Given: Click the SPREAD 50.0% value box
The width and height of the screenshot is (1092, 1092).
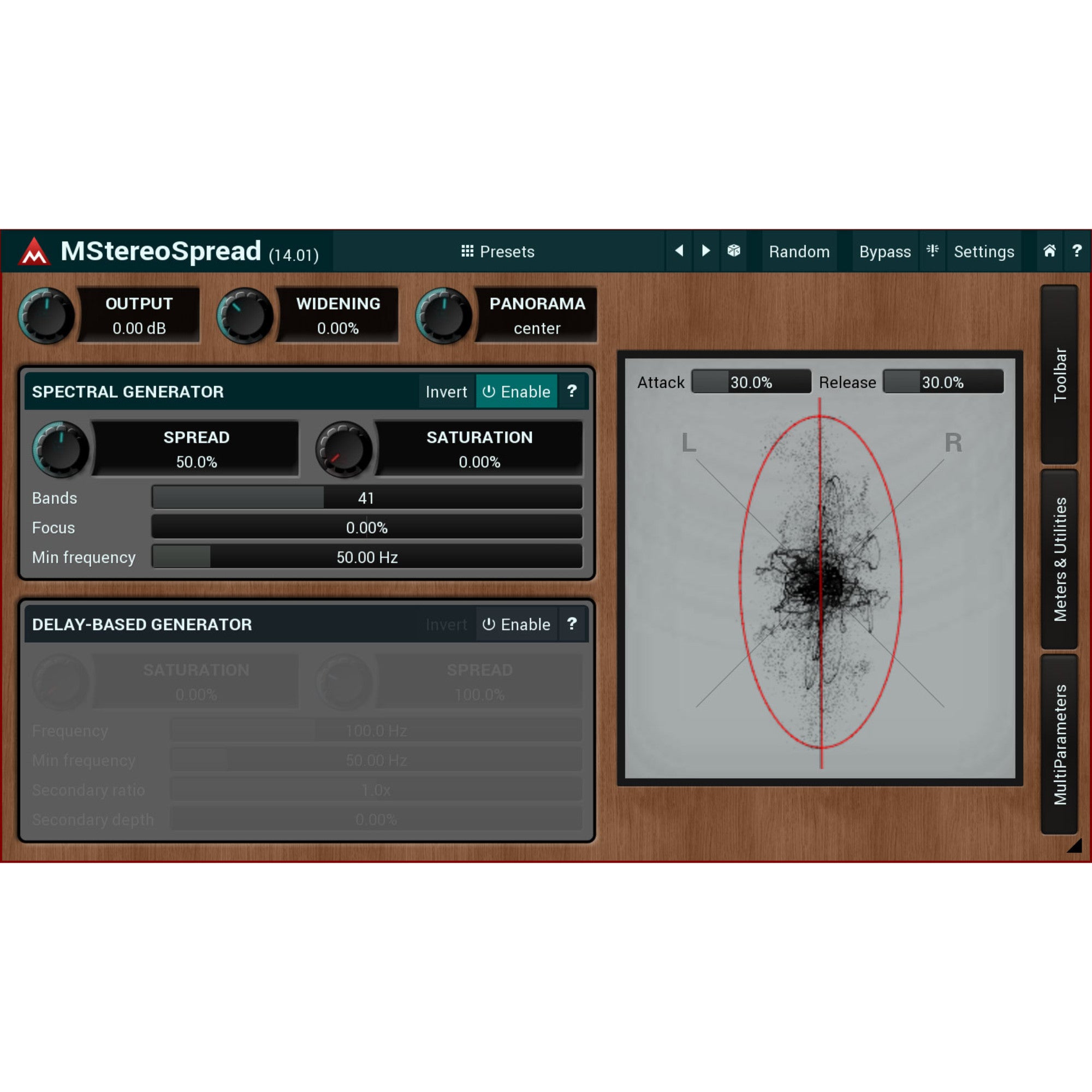Looking at the screenshot, I should click(196, 449).
